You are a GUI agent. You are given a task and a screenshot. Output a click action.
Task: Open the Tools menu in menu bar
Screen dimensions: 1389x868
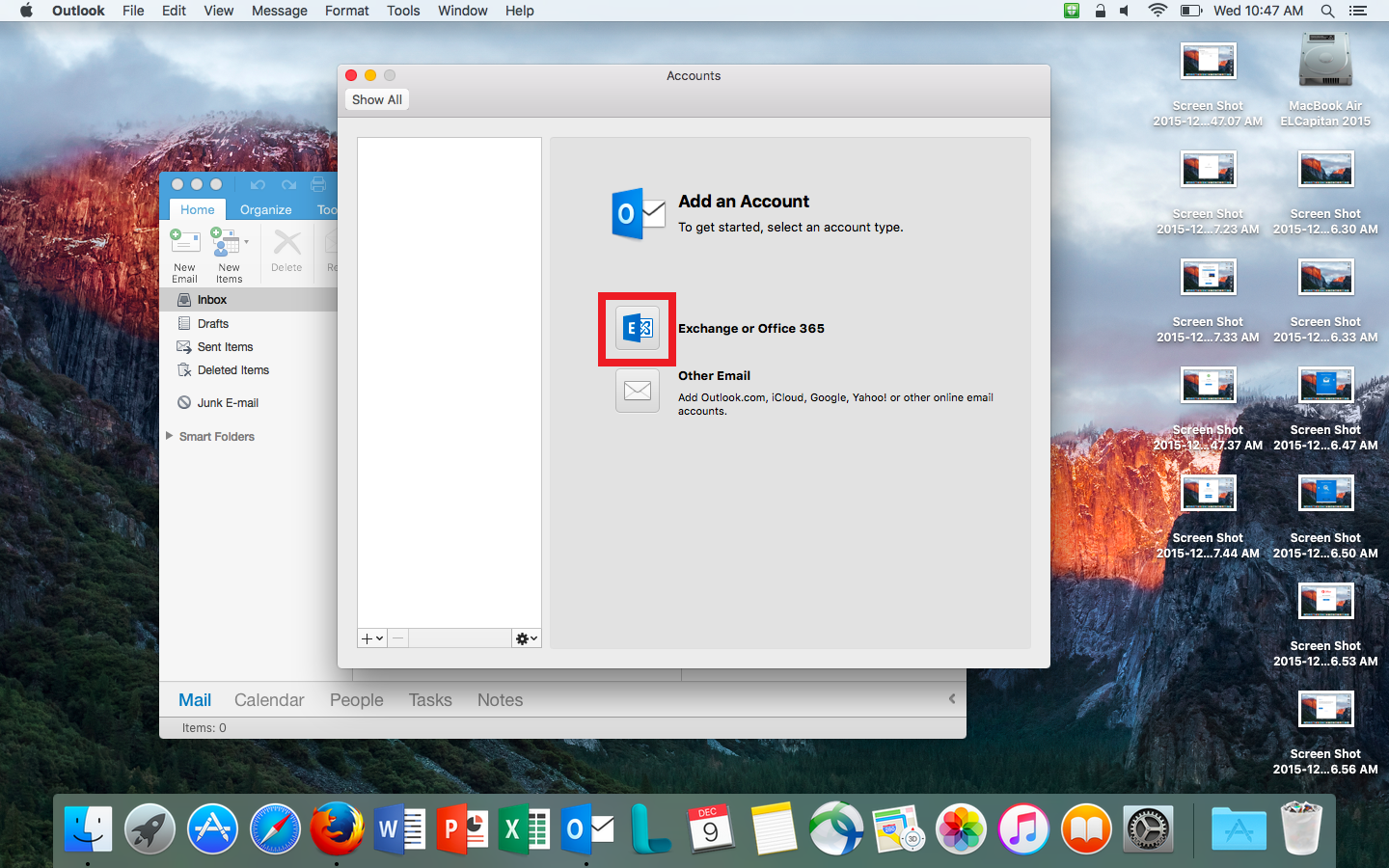point(403,11)
